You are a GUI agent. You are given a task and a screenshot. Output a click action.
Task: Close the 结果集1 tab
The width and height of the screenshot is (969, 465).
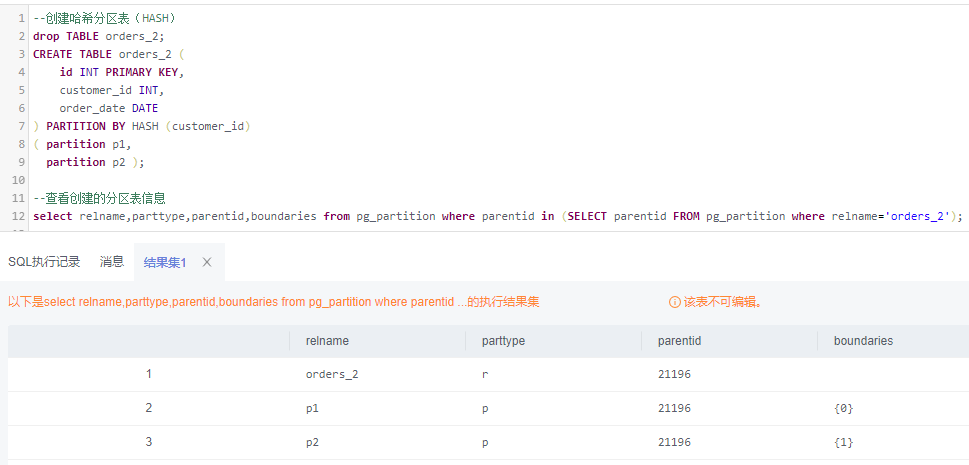207,262
